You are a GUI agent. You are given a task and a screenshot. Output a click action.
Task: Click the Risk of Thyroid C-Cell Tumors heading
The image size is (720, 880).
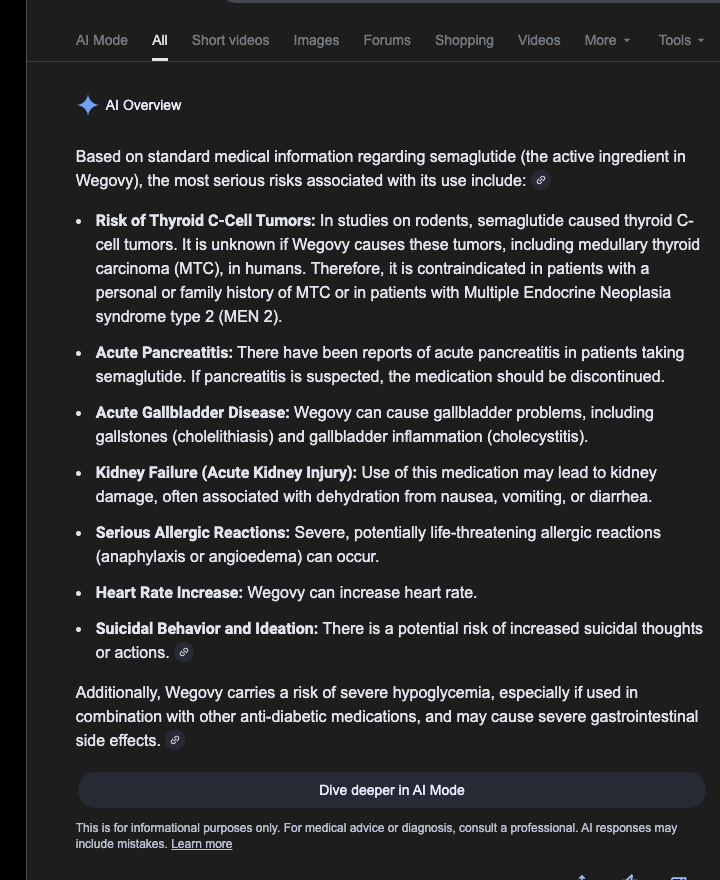tap(205, 221)
